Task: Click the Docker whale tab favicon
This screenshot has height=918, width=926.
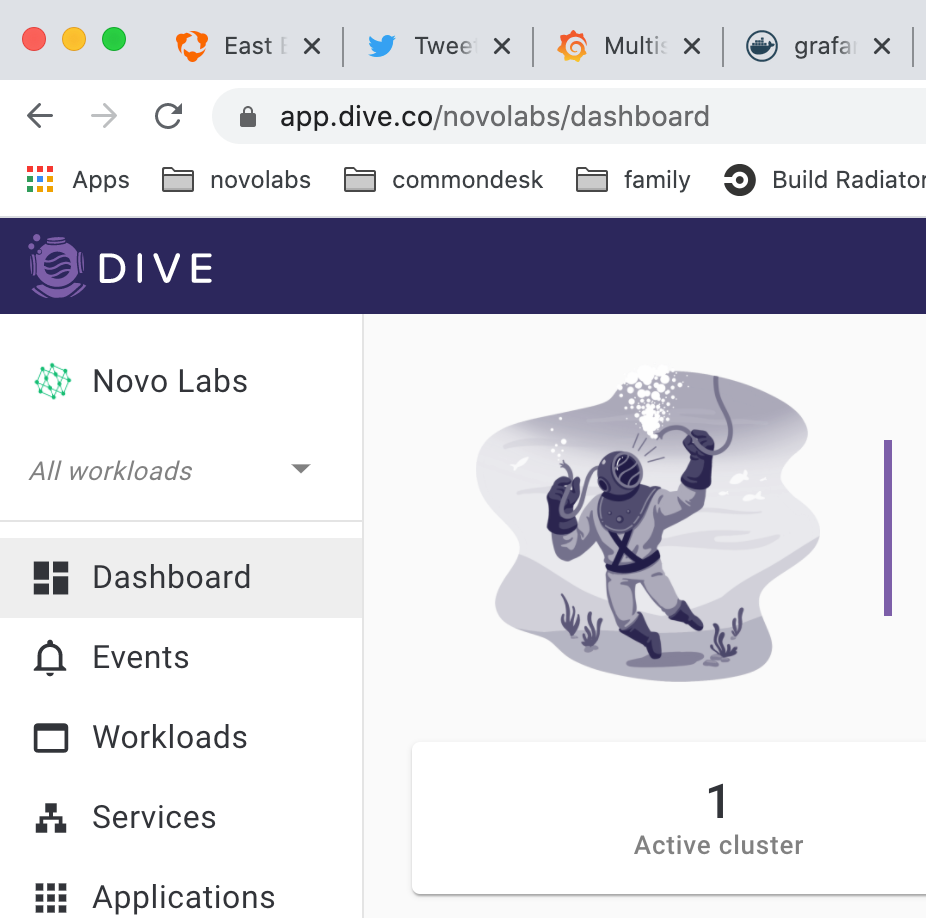Action: (762, 46)
